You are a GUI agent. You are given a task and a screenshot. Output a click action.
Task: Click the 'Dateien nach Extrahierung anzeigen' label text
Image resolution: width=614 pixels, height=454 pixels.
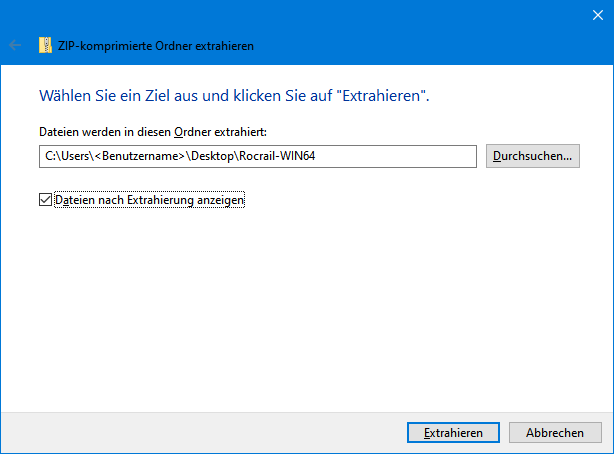tap(150, 200)
